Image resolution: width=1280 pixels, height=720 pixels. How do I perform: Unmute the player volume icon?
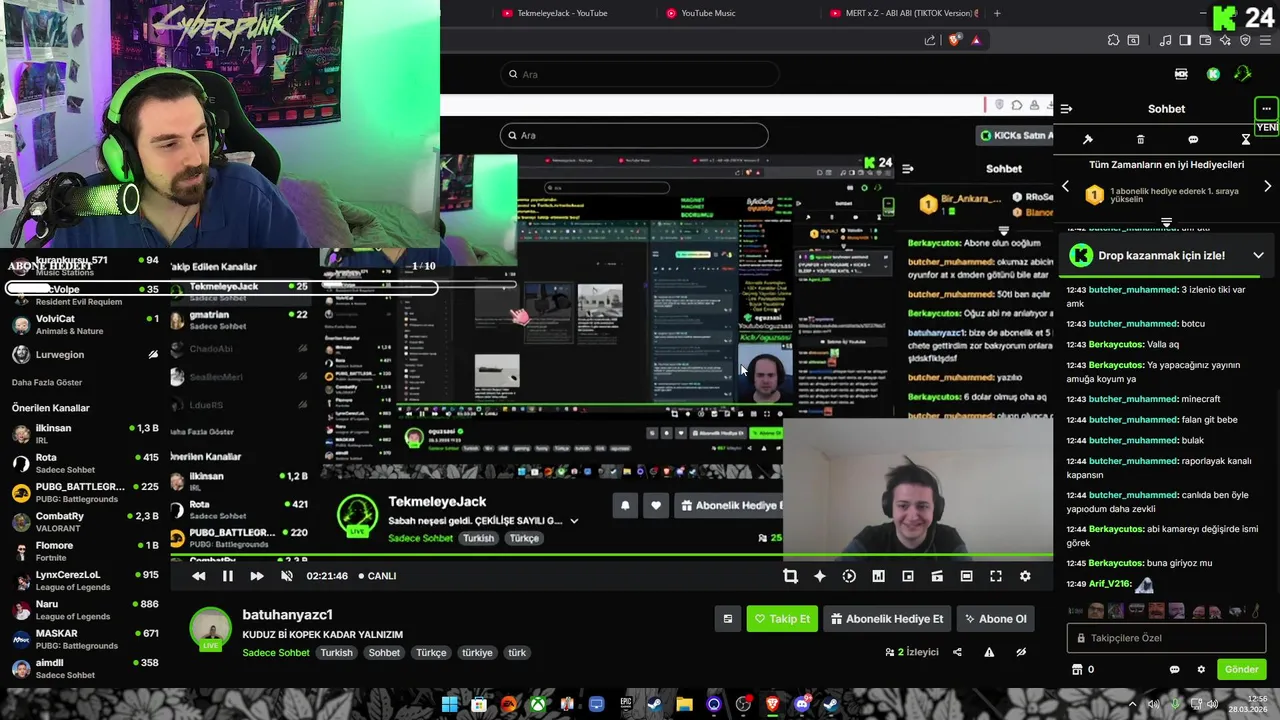point(286,576)
